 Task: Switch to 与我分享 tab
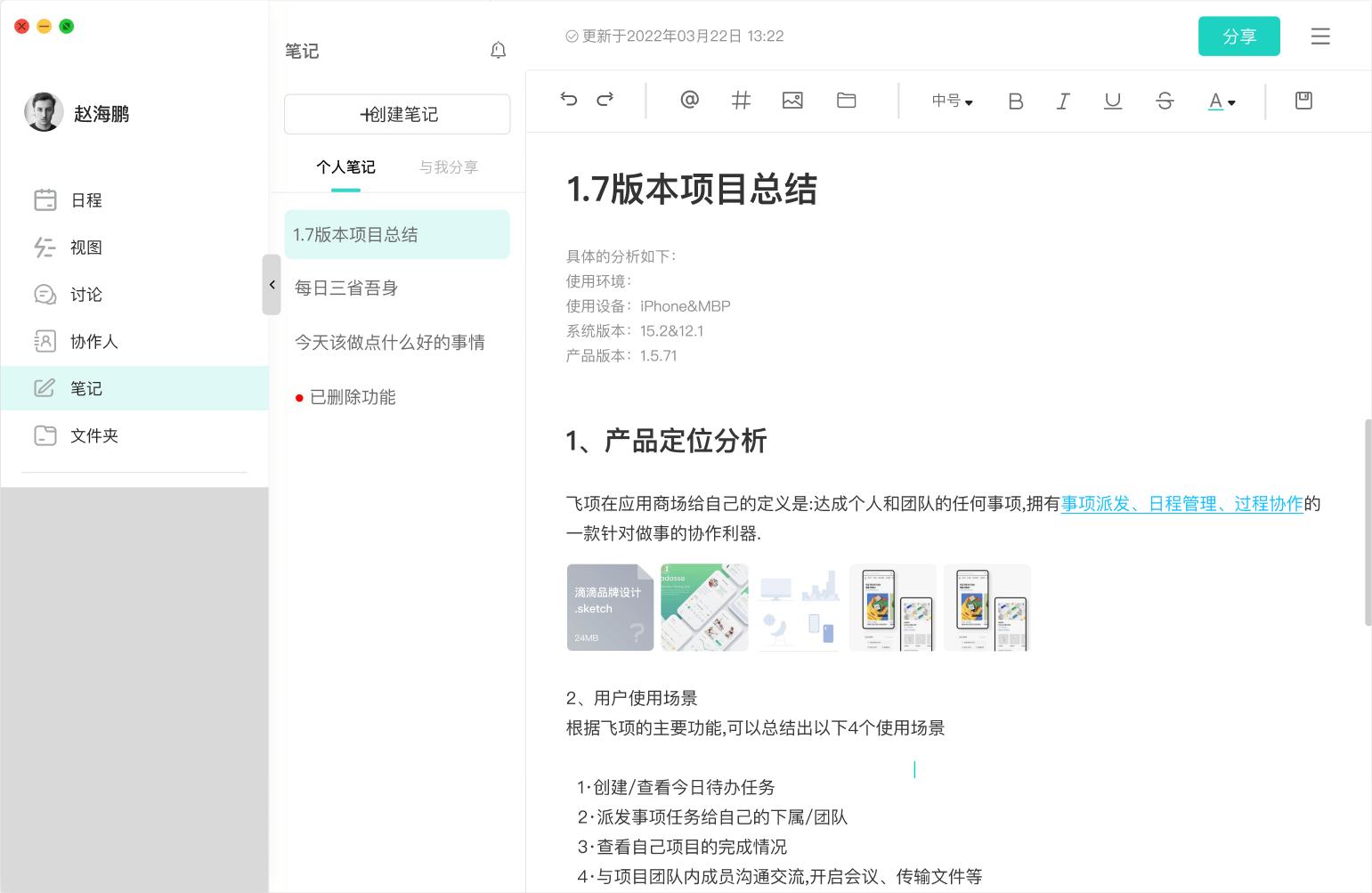pyautogui.click(x=449, y=166)
